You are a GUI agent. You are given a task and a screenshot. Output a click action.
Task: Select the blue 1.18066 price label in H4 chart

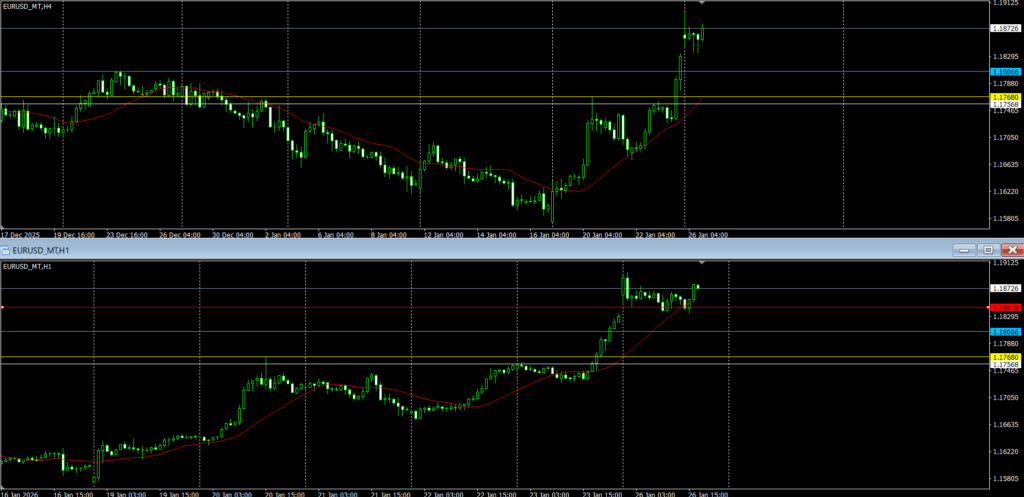point(1004,72)
